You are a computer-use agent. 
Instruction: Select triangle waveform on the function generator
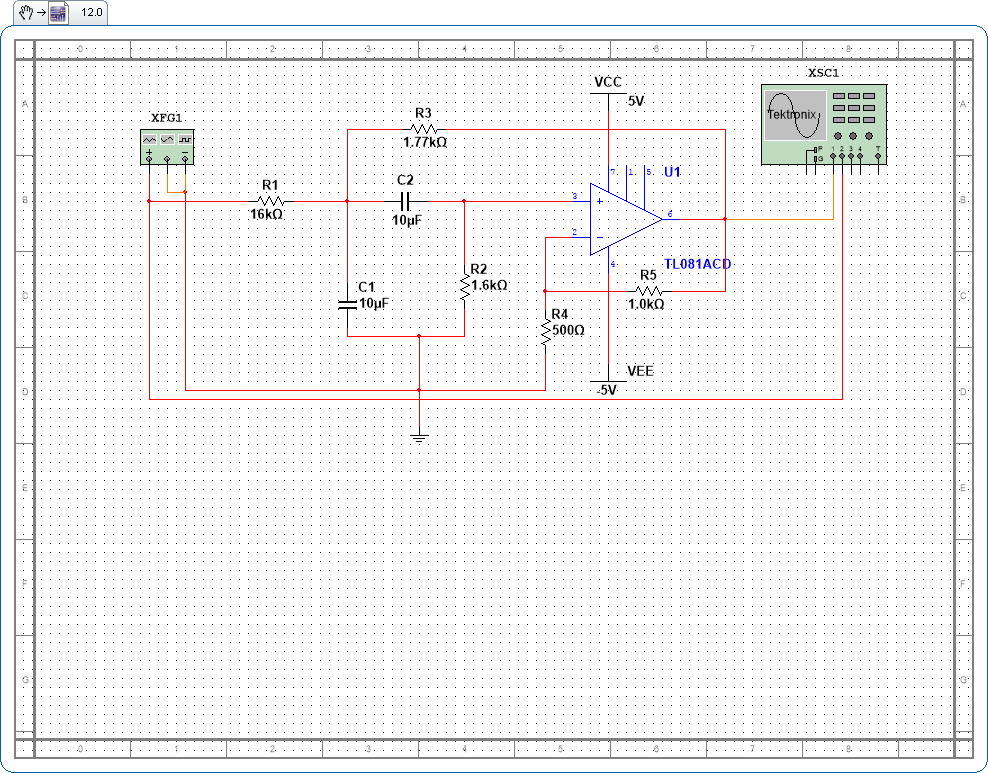point(150,139)
